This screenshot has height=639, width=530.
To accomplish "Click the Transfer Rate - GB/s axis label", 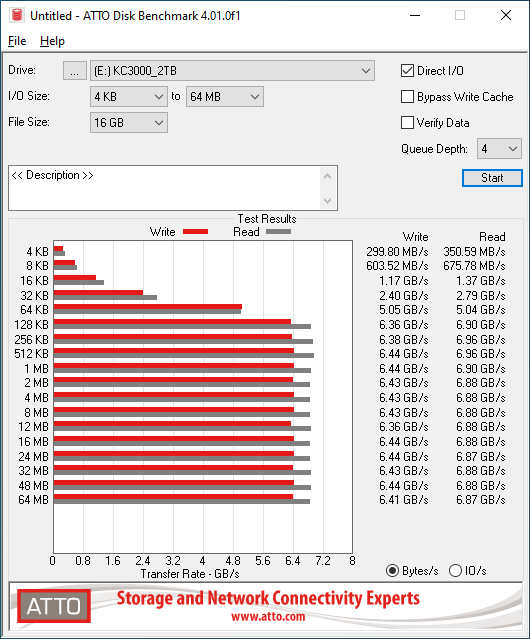I will 190,574.
